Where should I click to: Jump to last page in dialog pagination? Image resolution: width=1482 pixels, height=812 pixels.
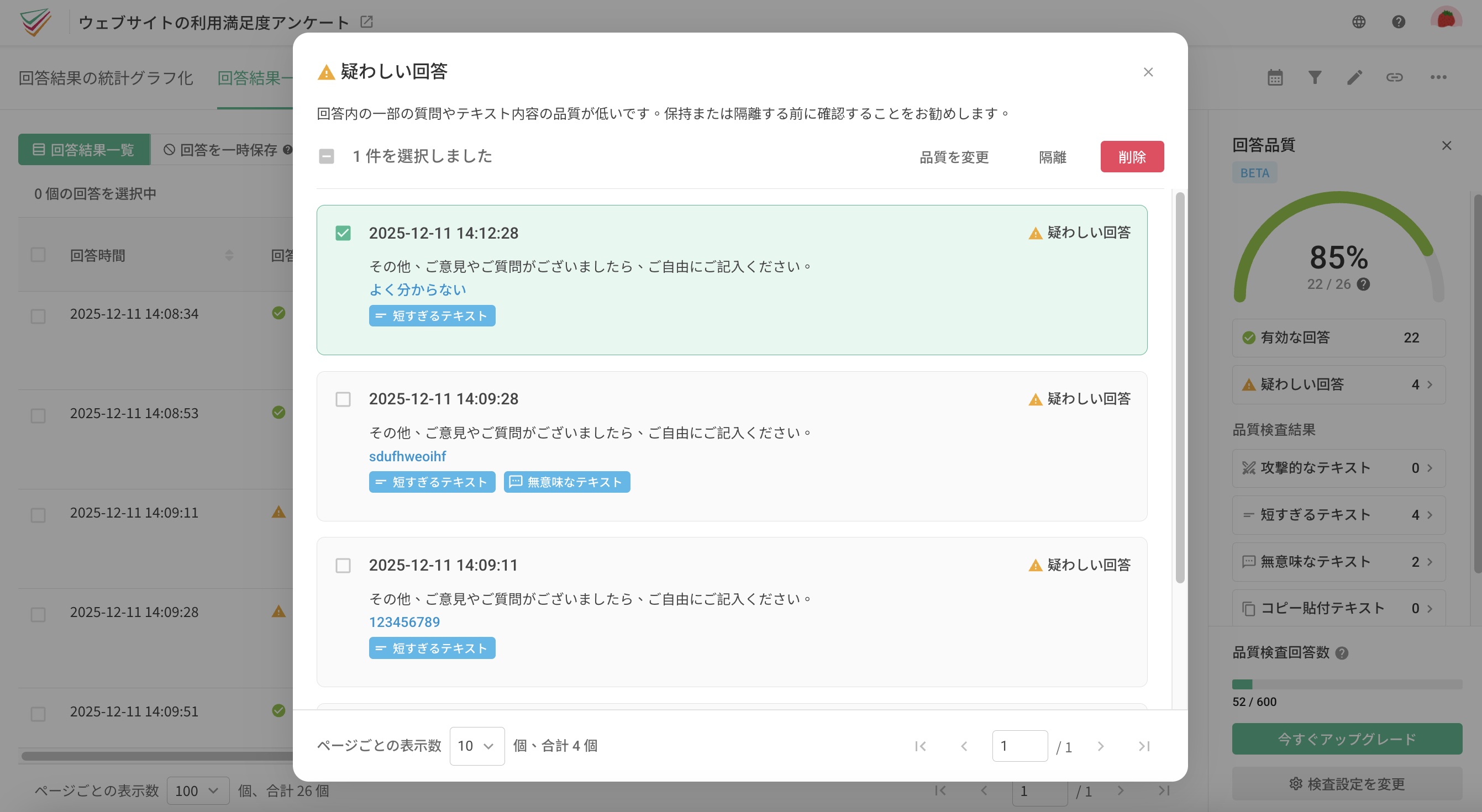coord(1144,746)
